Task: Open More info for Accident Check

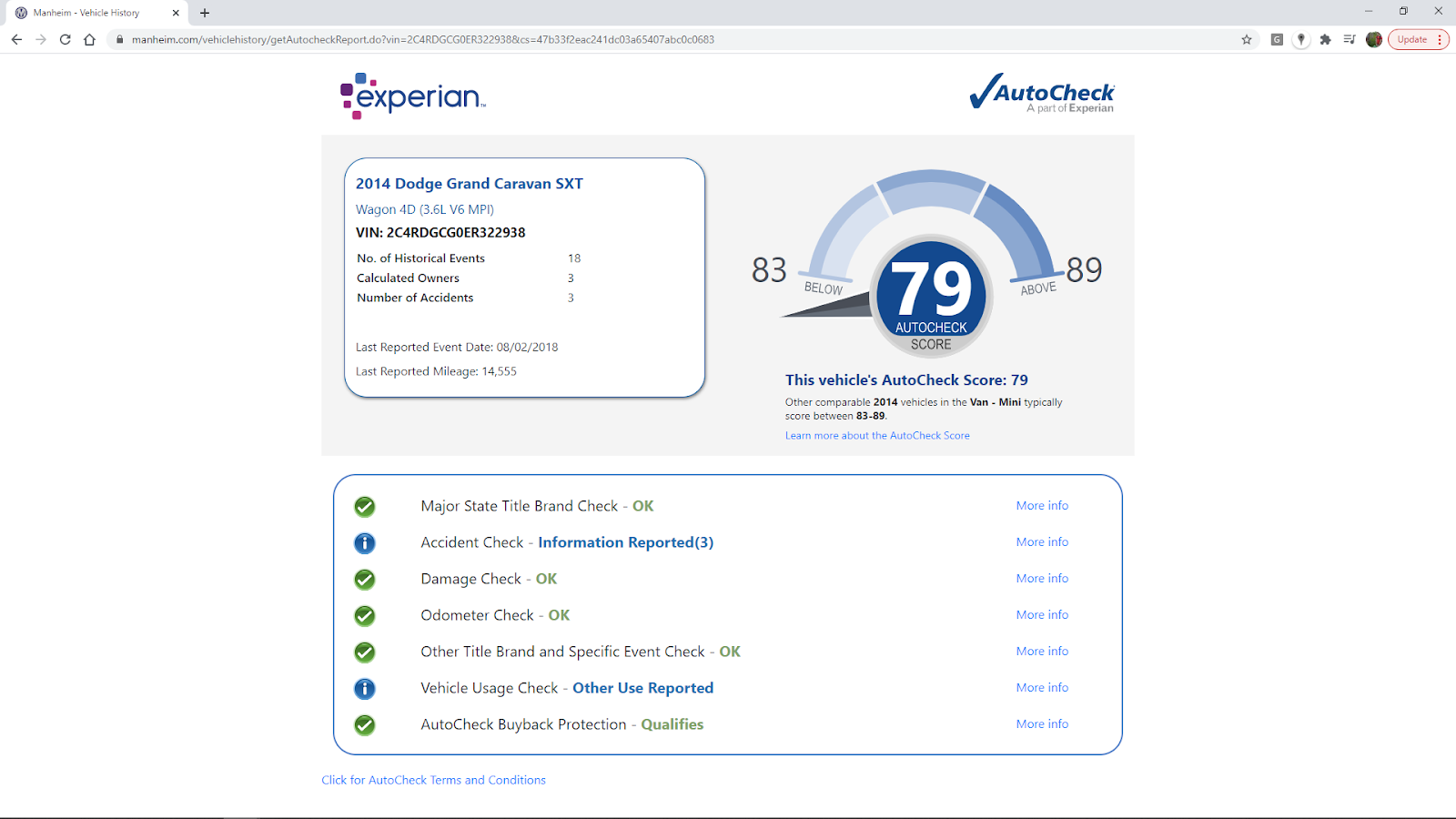Action: click(x=1042, y=541)
